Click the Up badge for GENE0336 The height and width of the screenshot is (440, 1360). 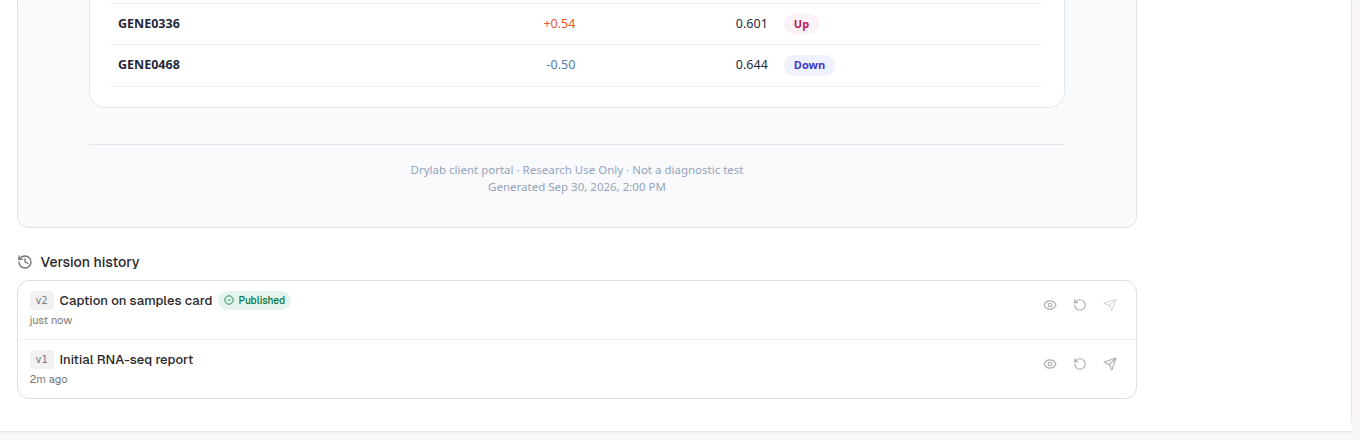click(x=801, y=24)
